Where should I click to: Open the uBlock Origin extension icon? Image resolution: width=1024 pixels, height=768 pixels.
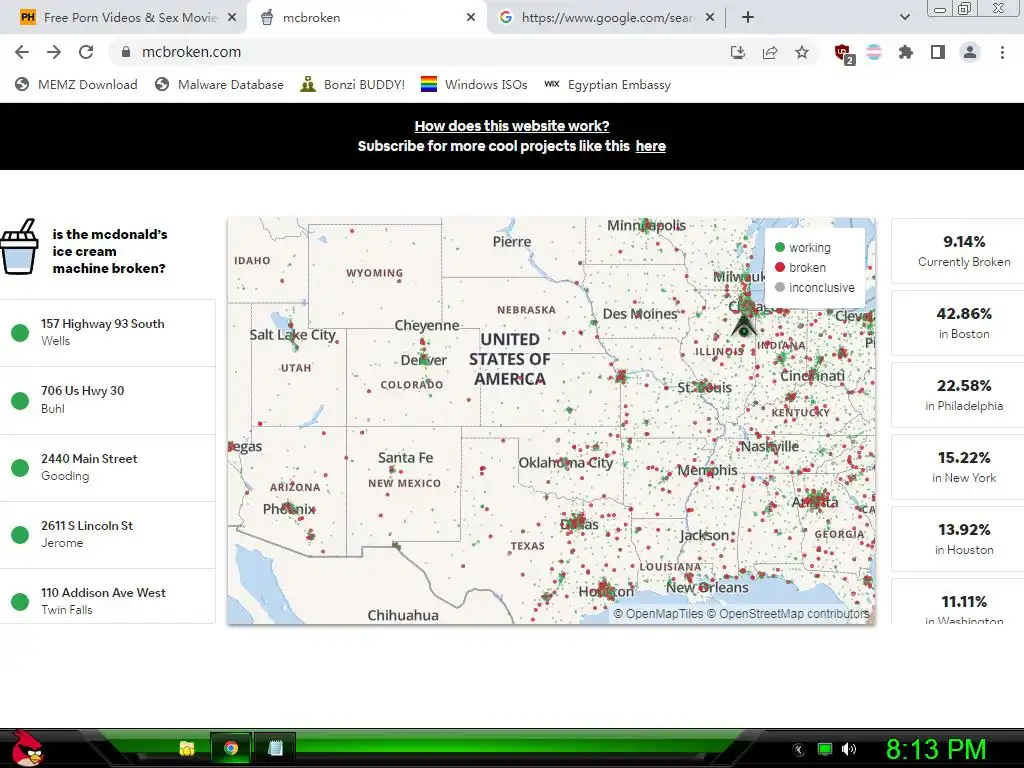coord(844,54)
